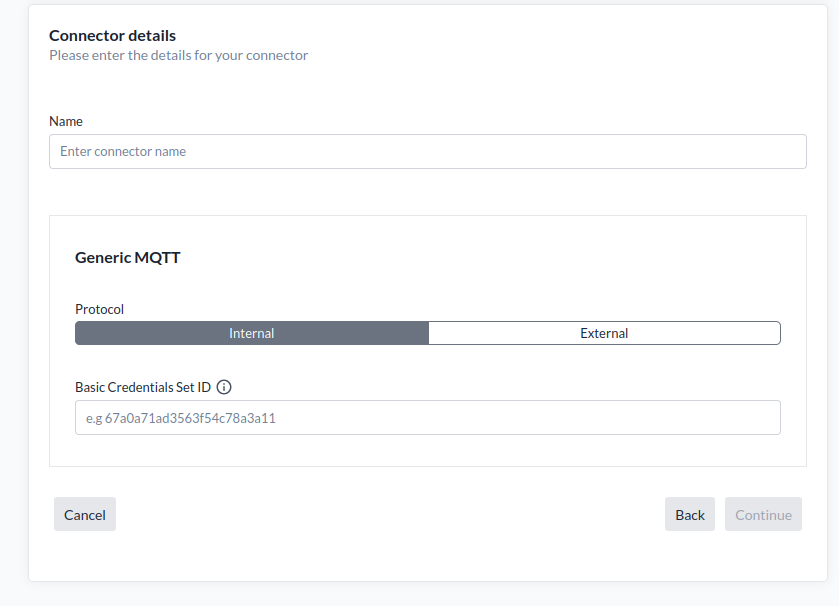The height and width of the screenshot is (606, 839).
Task: Click the "Enter connector name" placeholder text
Action: pos(123,152)
